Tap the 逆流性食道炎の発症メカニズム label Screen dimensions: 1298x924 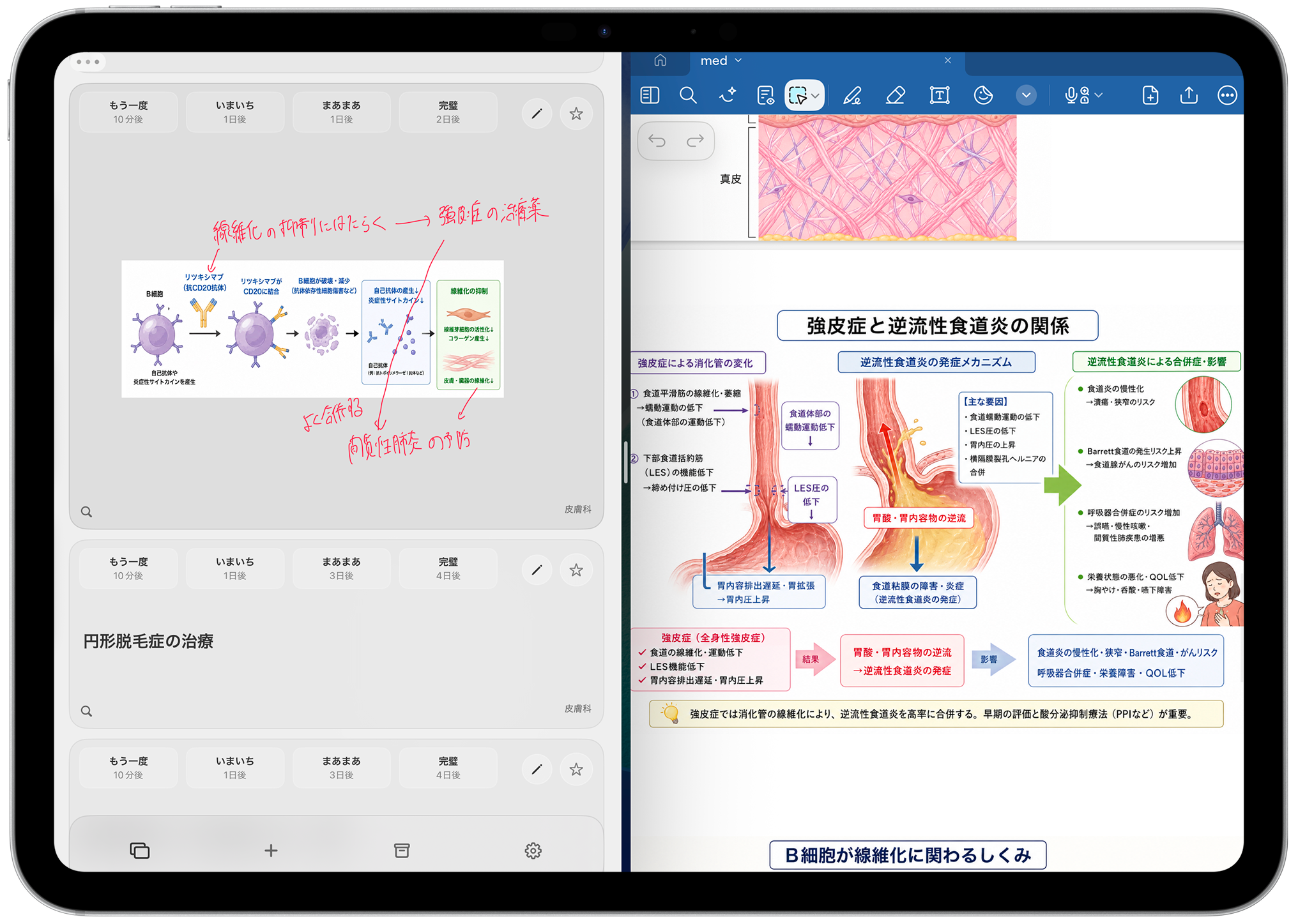936,362
